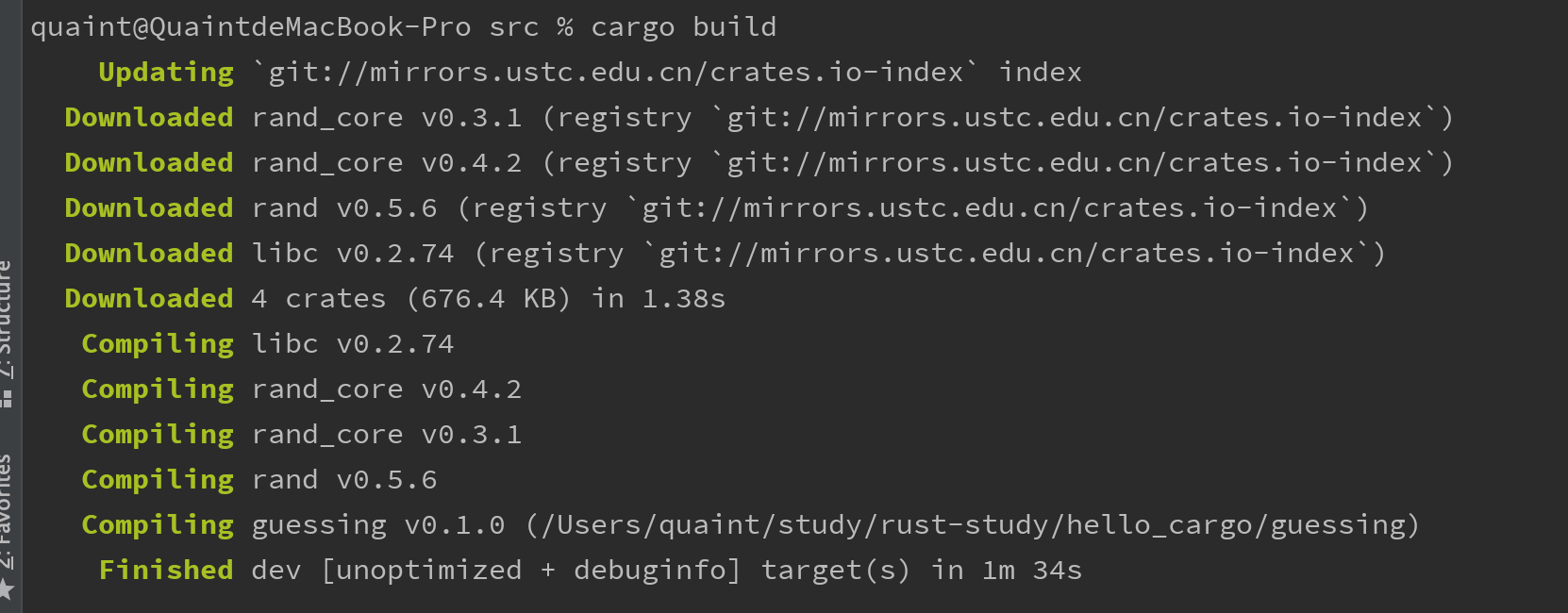The height and width of the screenshot is (613, 1568).
Task: Click registry URL on rand_core v0.4.2 download line
Action: (1074, 163)
